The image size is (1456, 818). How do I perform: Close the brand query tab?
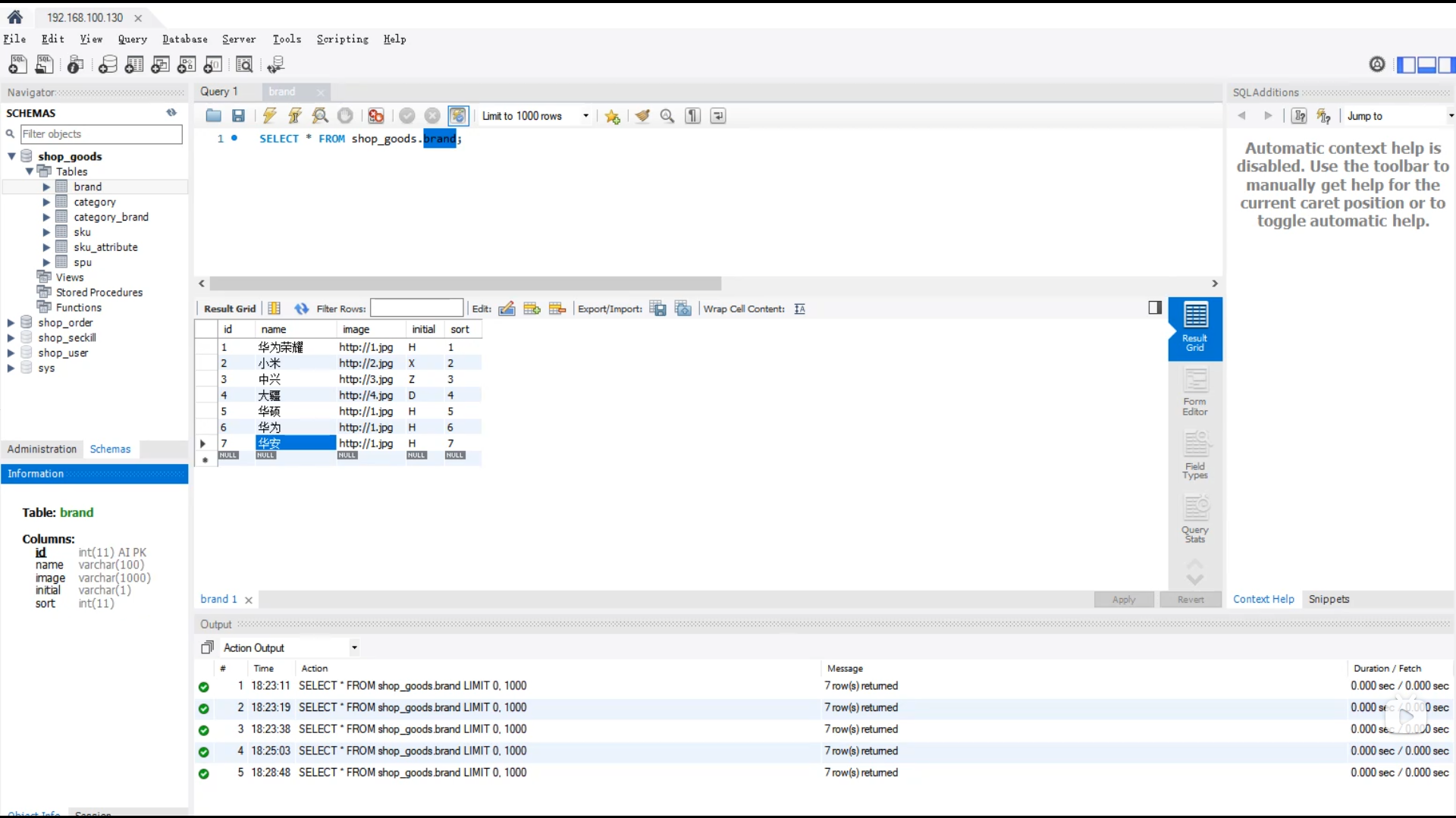point(321,92)
